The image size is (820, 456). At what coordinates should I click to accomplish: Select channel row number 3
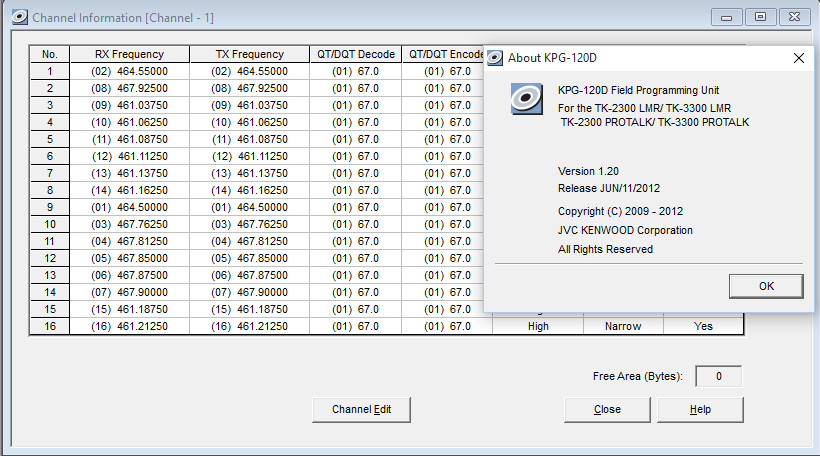pyautogui.click(x=50, y=105)
